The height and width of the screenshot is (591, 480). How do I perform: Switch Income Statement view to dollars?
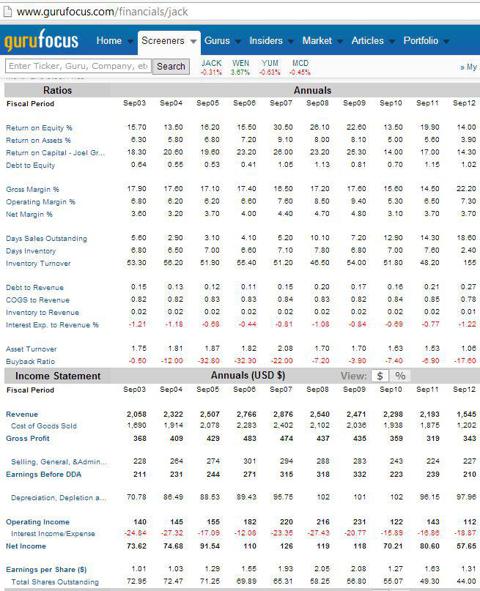pyautogui.click(x=380, y=376)
